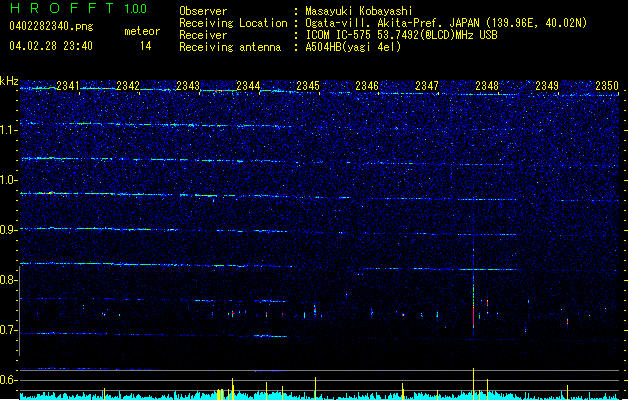The image size is (629, 400).
Task: Click the 2349 time marker
Action: (547, 85)
